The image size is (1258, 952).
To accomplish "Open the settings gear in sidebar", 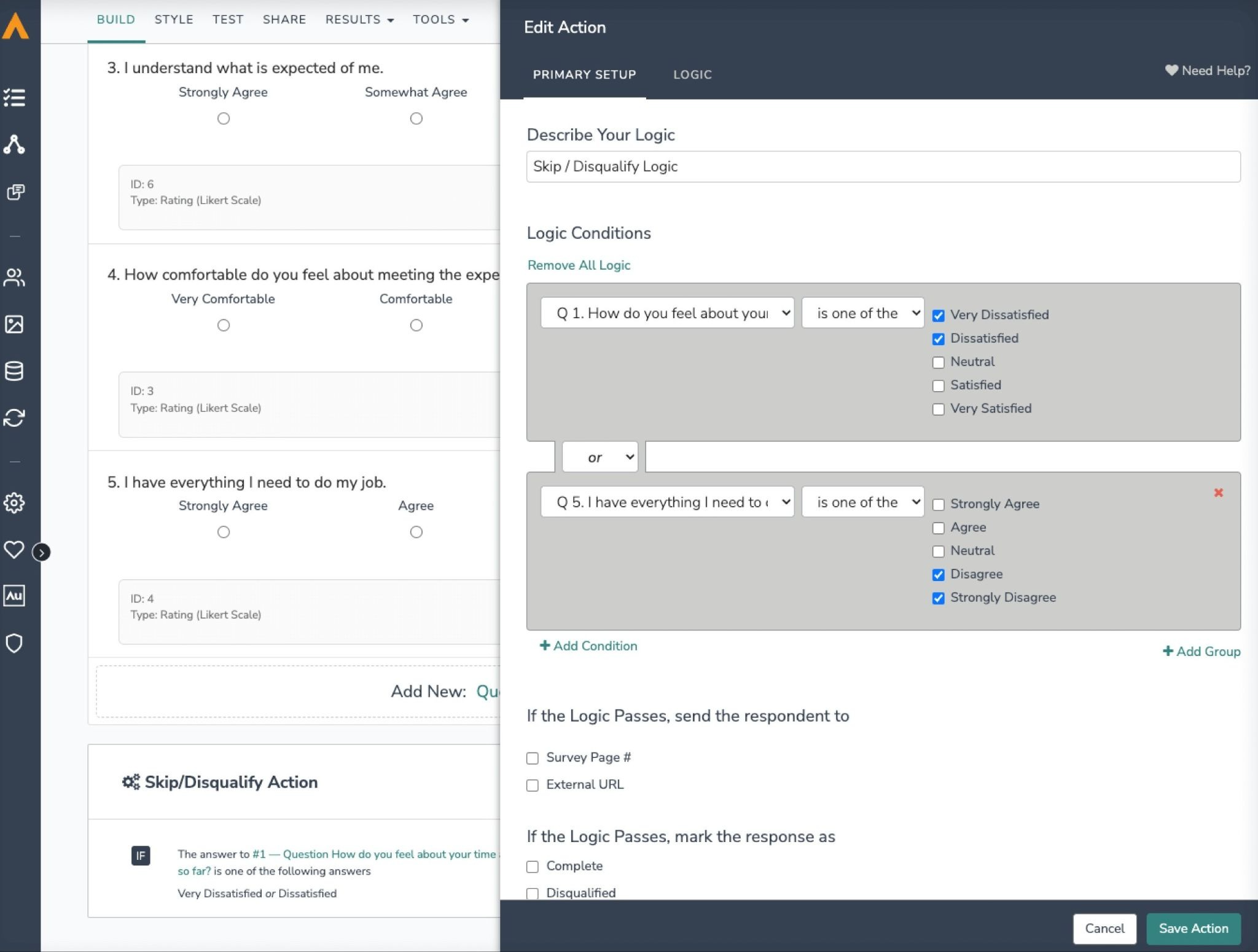I will coord(14,502).
